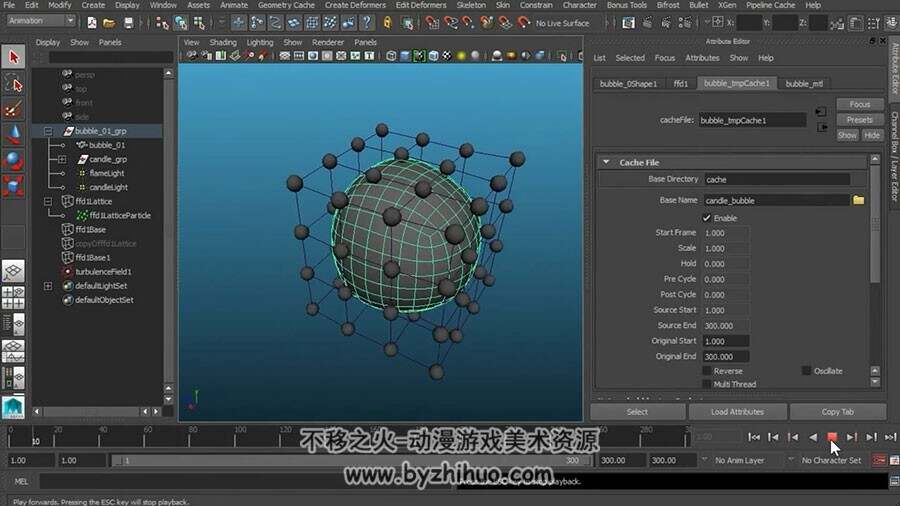Click the input connection icon next to cacheFile

[821, 112]
